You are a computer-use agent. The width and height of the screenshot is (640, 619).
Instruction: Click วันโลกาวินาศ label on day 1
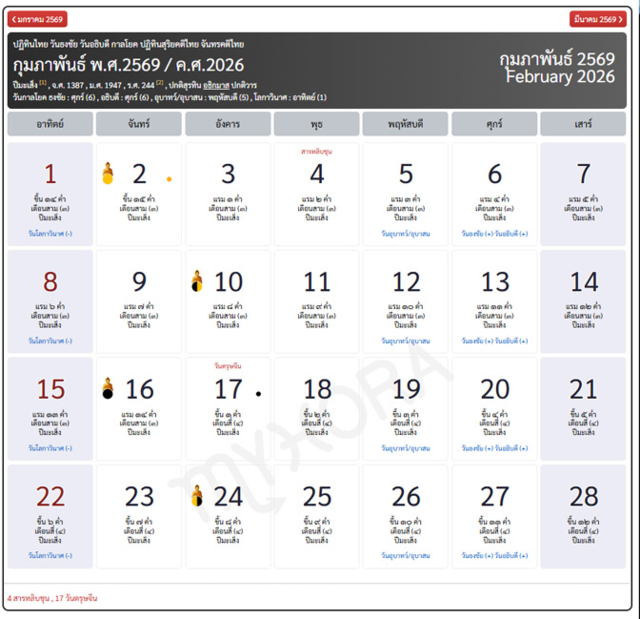[50, 233]
